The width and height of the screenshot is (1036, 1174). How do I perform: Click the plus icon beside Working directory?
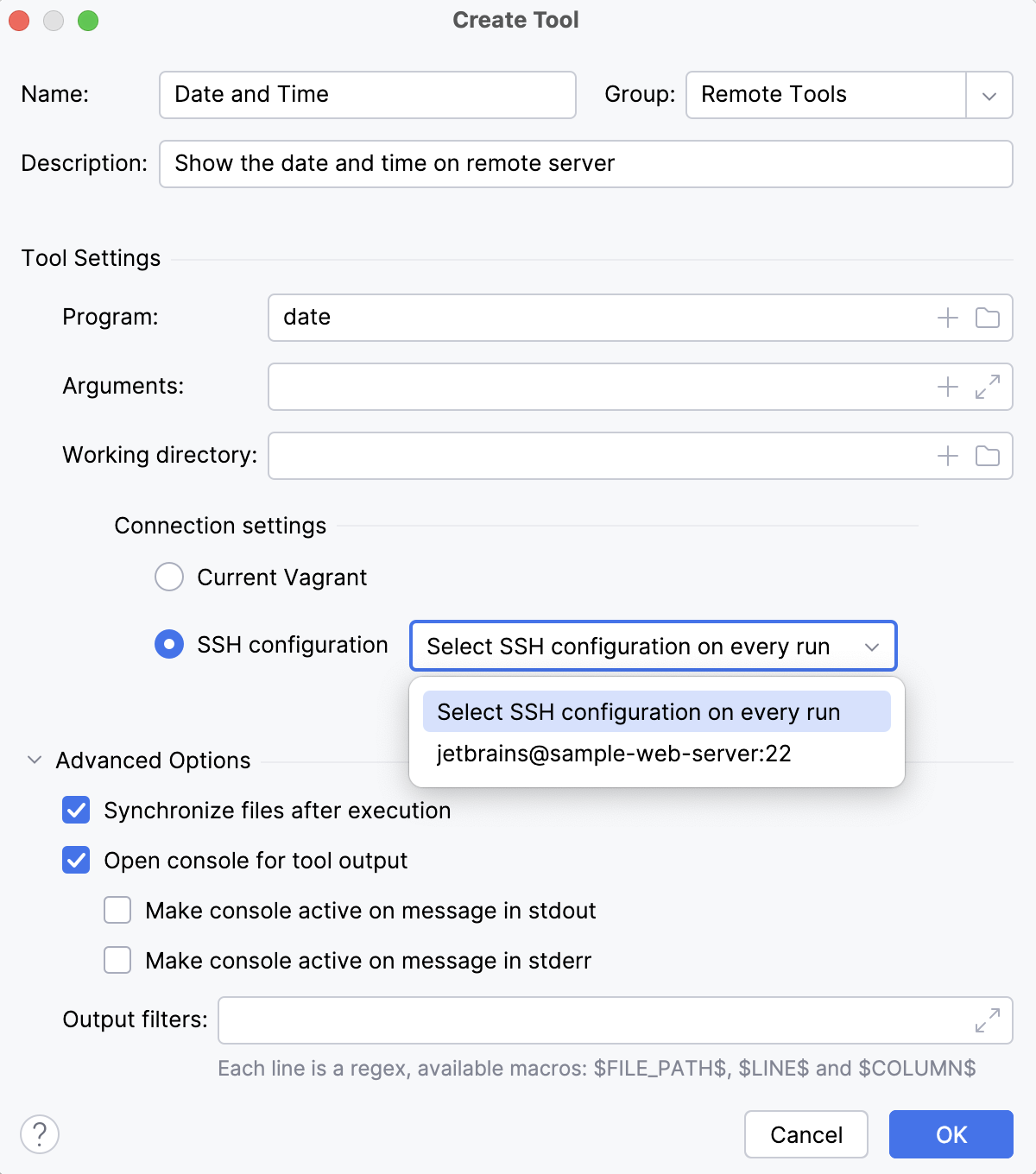[x=946, y=456]
